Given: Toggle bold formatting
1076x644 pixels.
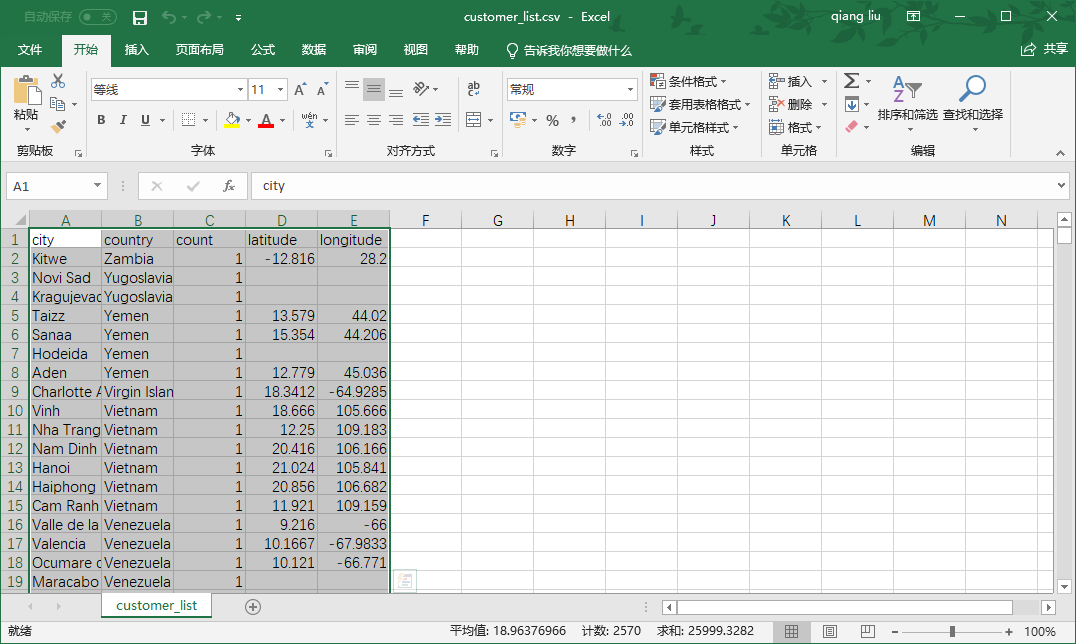Looking at the screenshot, I should [x=101, y=120].
